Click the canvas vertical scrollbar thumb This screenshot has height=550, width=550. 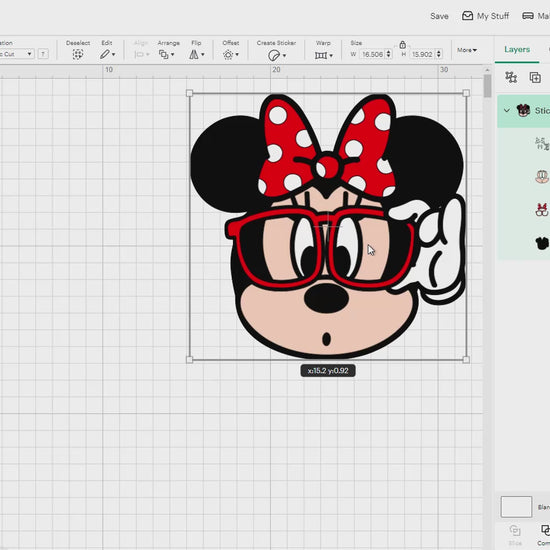[x=487, y=86]
